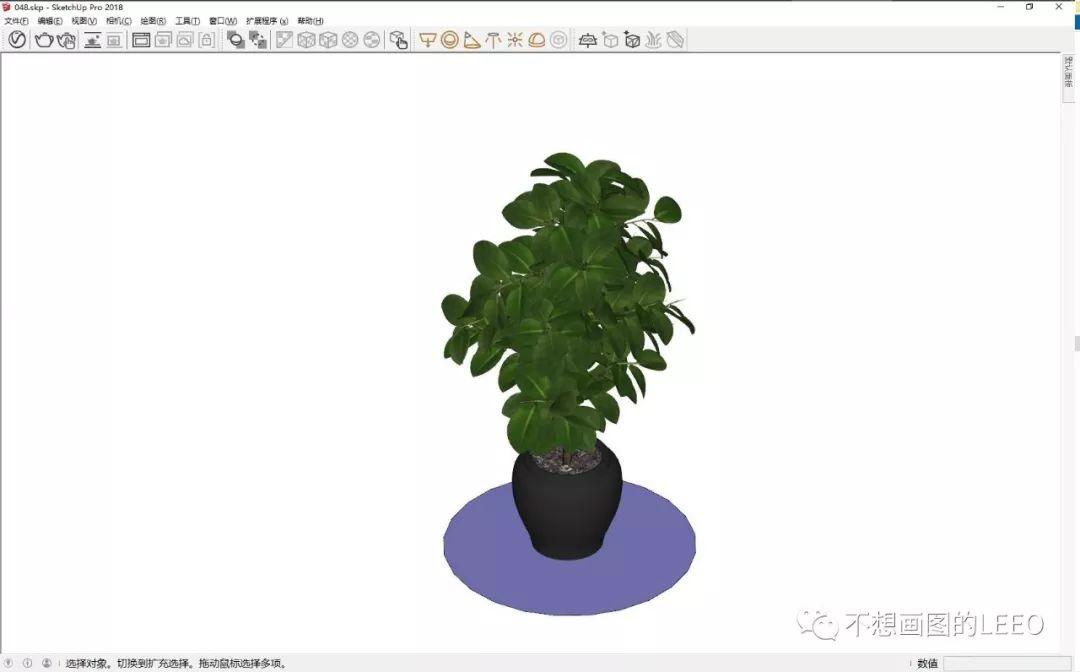Click the Remove Materials utility icon
The height and width of the screenshot is (672, 1080).
point(284,40)
